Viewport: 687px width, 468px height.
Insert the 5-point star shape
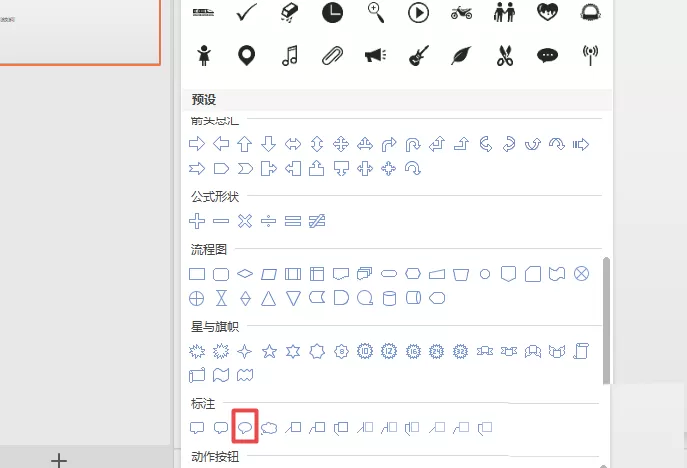tap(269, 351)
